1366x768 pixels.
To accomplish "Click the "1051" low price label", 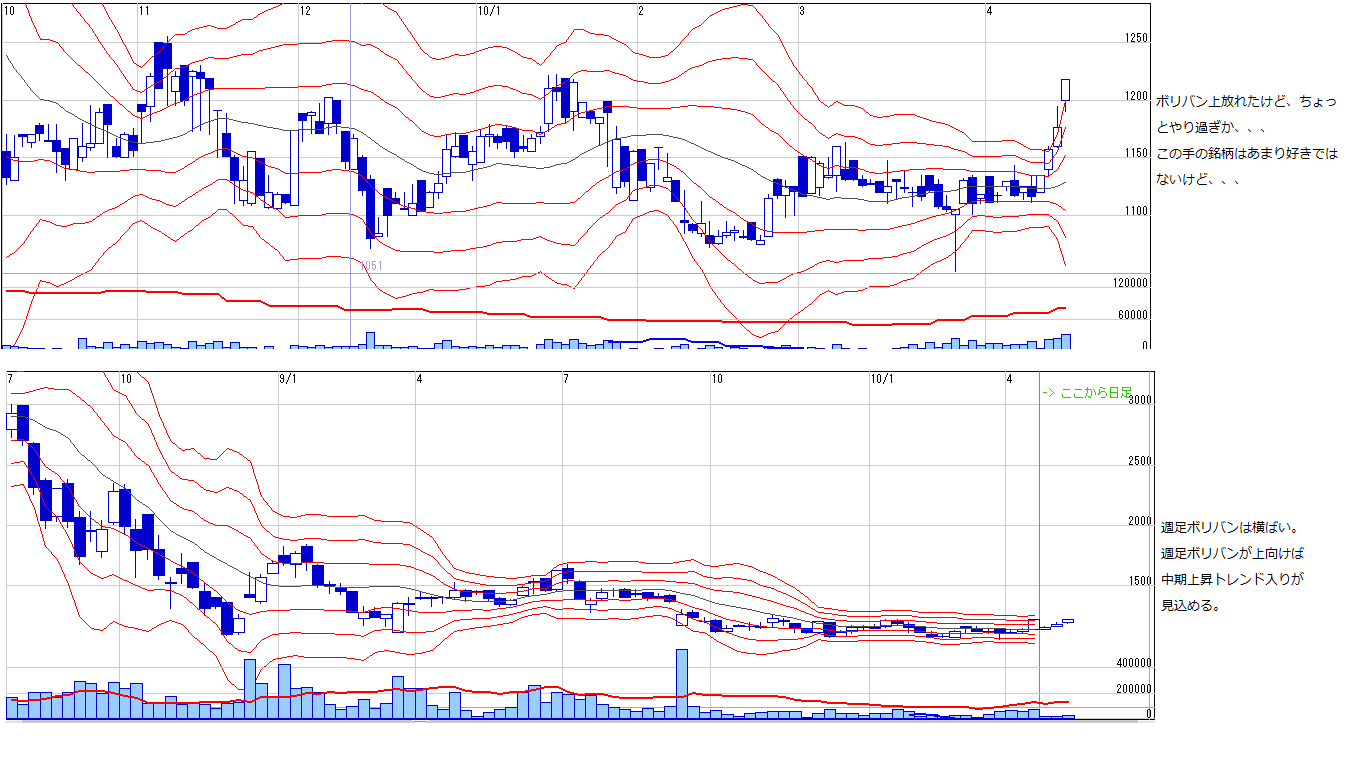I will (372, 266).
